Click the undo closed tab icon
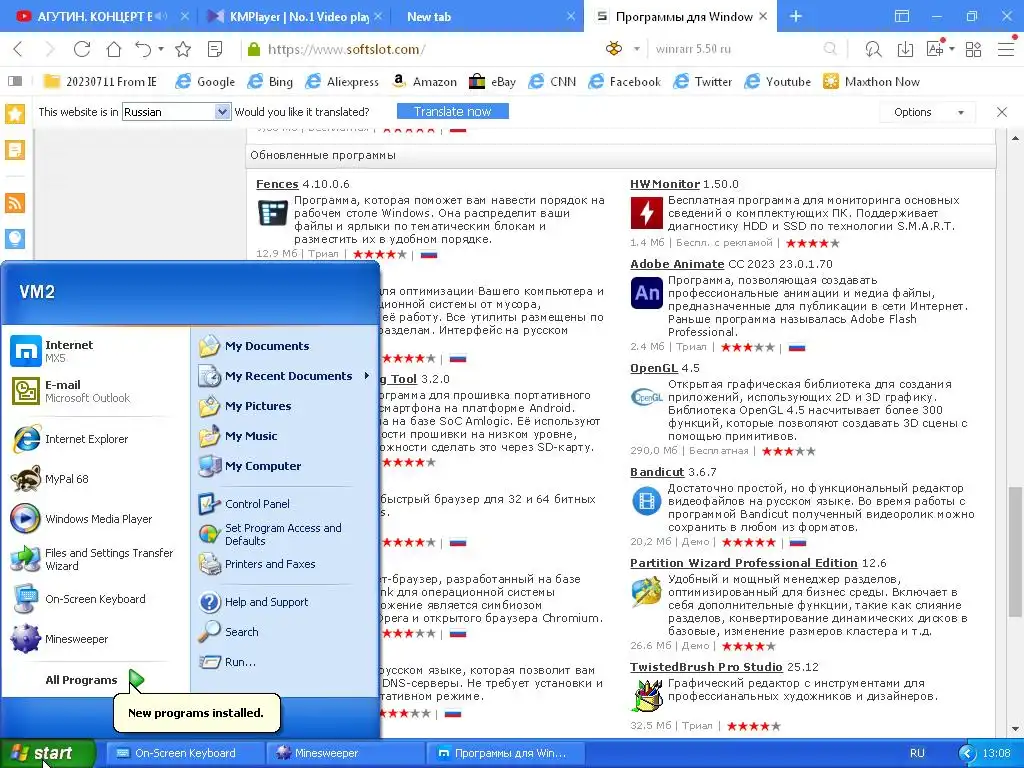The width and height of the screenshot is (1024, 768). tap(143, 49)
